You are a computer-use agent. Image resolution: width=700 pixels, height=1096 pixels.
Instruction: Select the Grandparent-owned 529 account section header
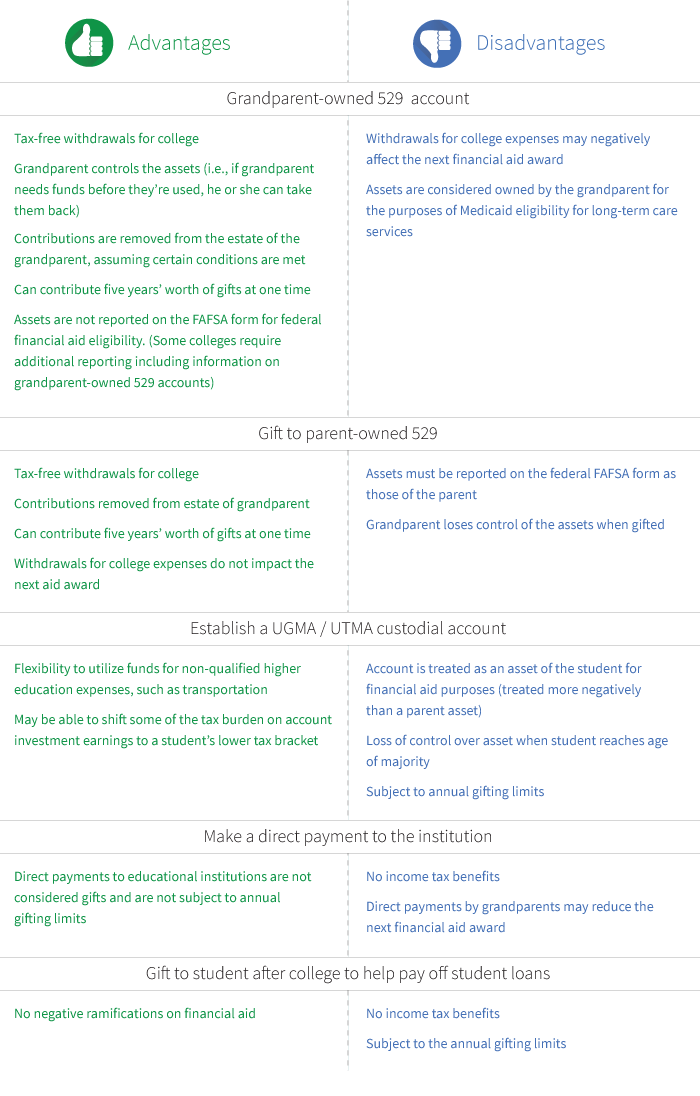pyautogui.click(x=348, y=98)
